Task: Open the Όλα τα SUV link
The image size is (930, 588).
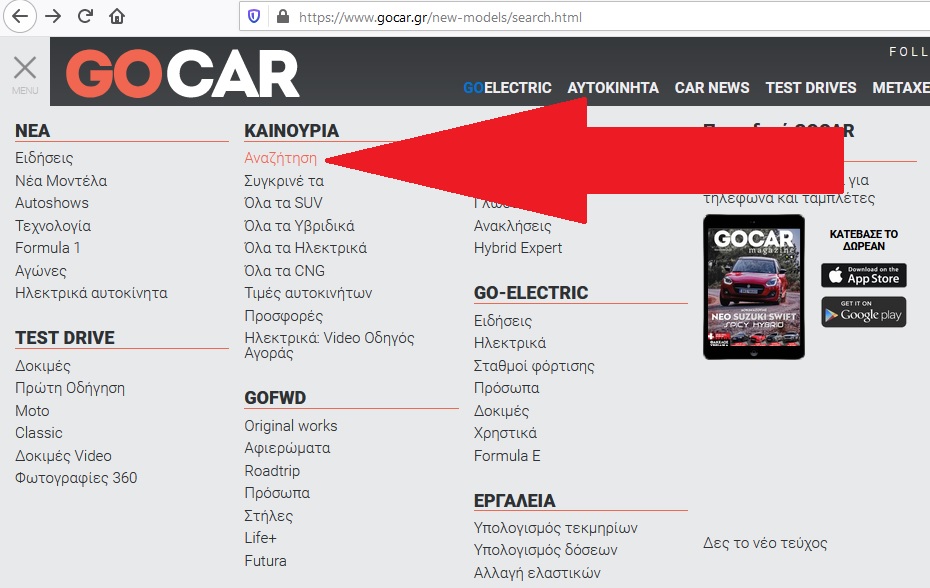Action: [x=283, y=203]
